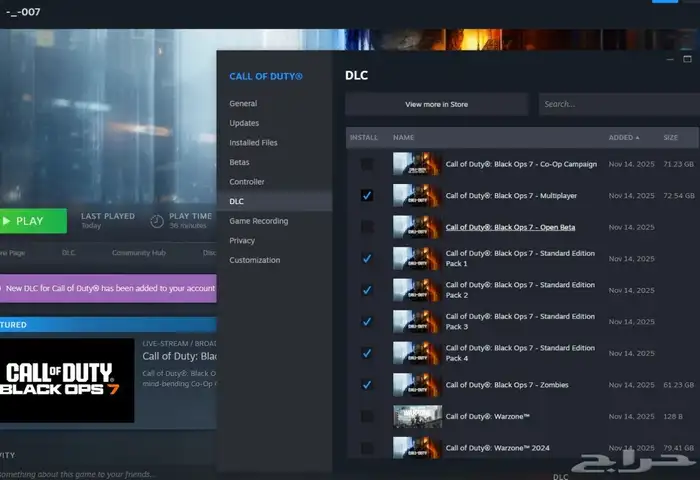Click Call of Duty Warzone™ thumbnail
The width and height of the screenshot is (700, 480).
click(417, 416)
